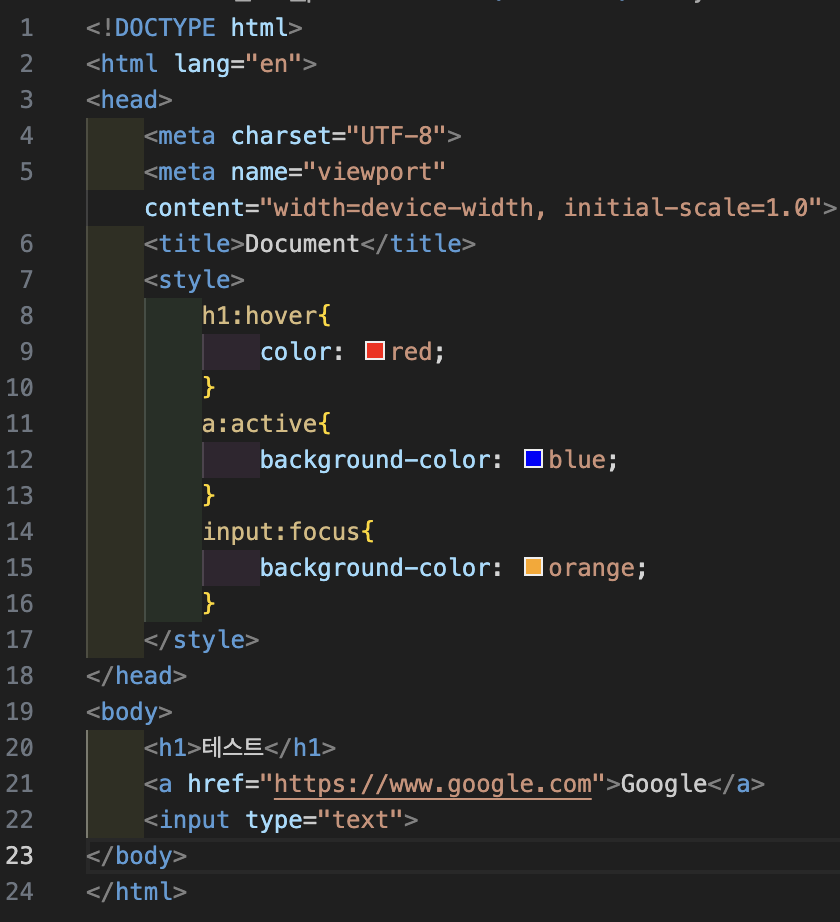Click the Korean 테스트 heading text
Viewport: 840px width, 922px height.
coord(232,747)
